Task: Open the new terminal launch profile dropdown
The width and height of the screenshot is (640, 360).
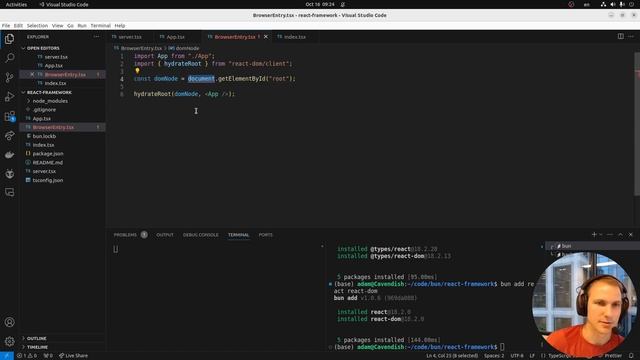Action: click(x=601, y=235)
